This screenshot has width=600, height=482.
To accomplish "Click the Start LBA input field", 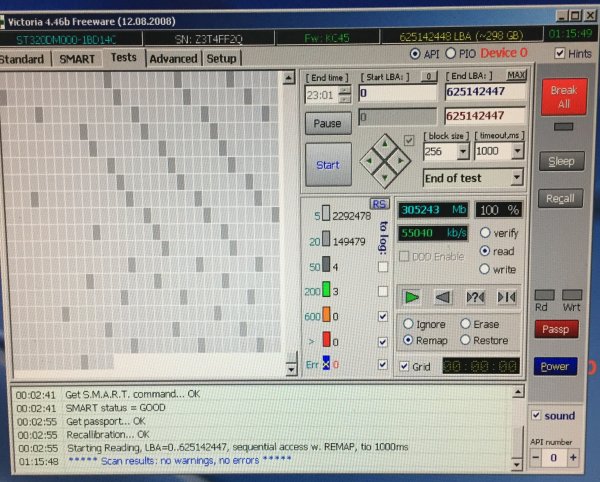I will pyautogui.click(x=398, y=93).
